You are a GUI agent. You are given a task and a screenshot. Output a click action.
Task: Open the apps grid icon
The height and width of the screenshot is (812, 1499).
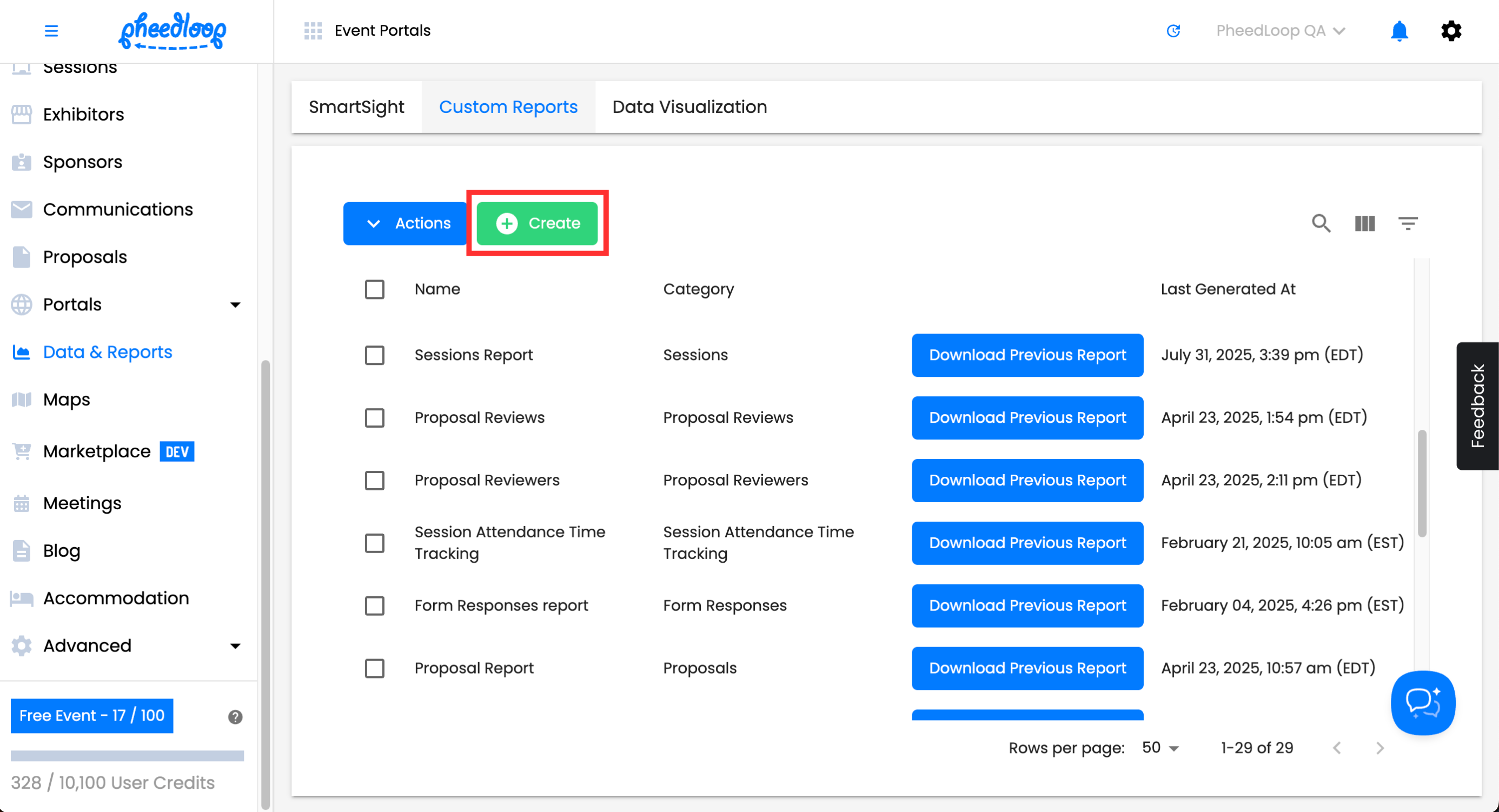(x=313, y=31)
